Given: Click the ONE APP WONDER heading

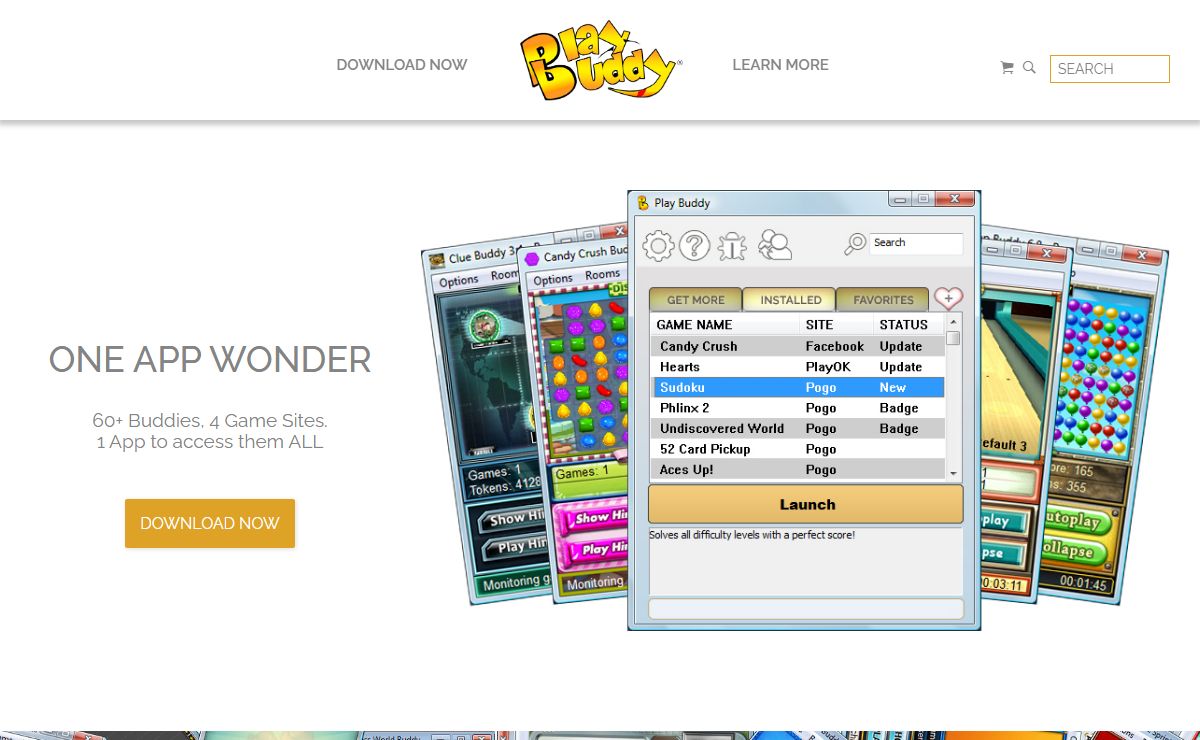Looking at the screenshot, I should (x=210, y=359).
